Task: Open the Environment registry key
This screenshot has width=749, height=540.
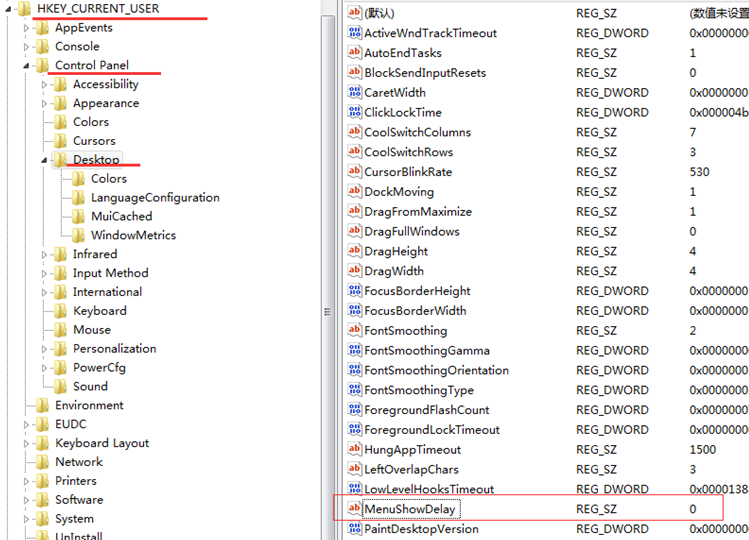Action: 89,406
